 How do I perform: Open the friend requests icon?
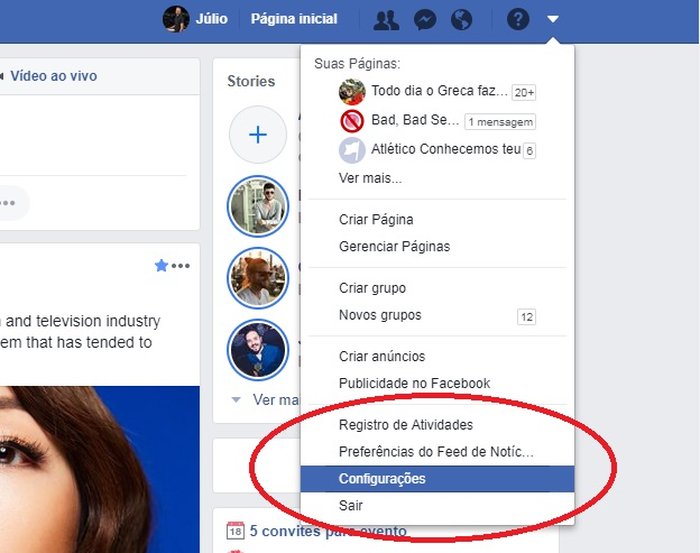click(x=386, y=20)
